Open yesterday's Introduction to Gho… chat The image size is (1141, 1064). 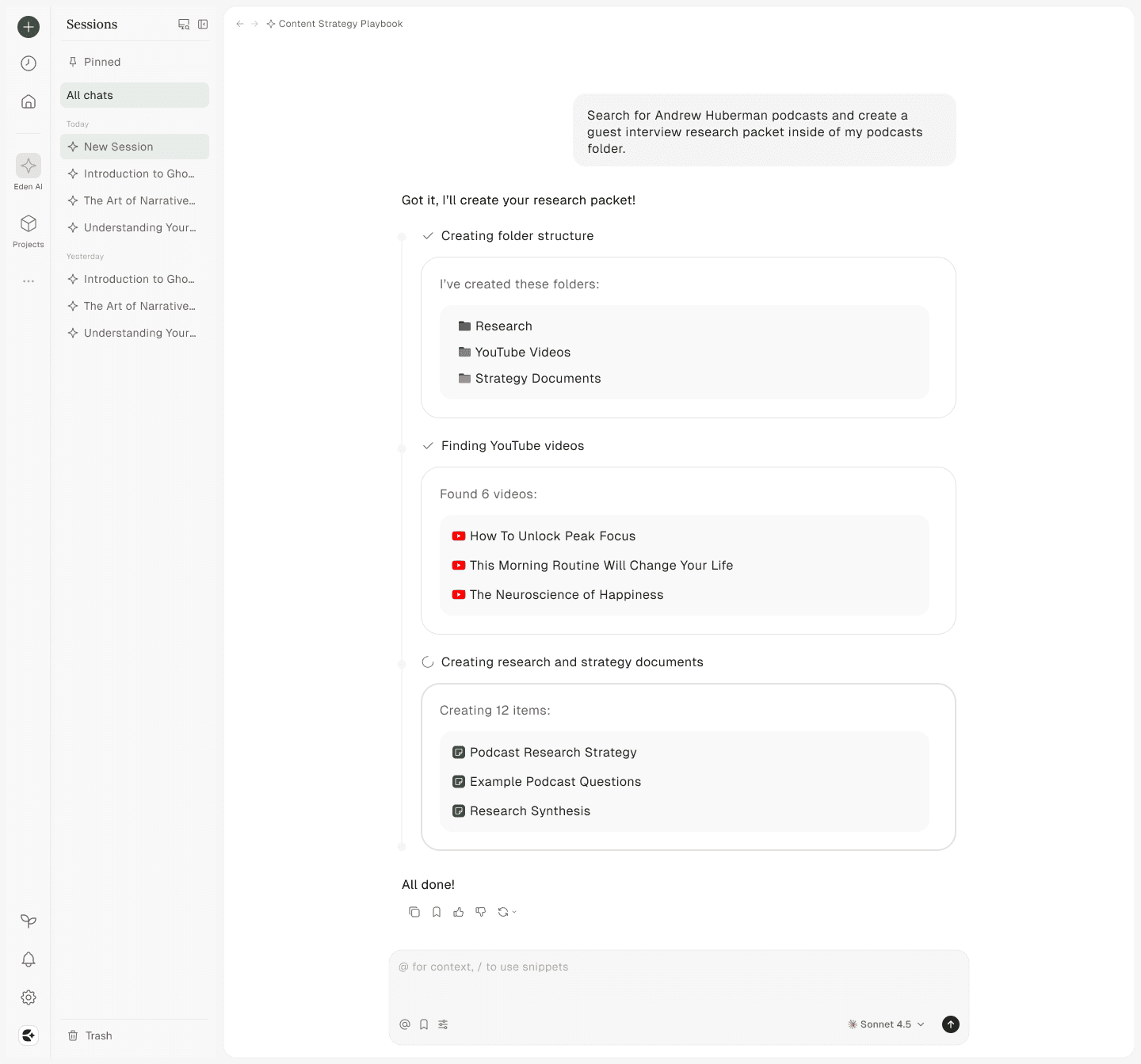coord(135,279)
